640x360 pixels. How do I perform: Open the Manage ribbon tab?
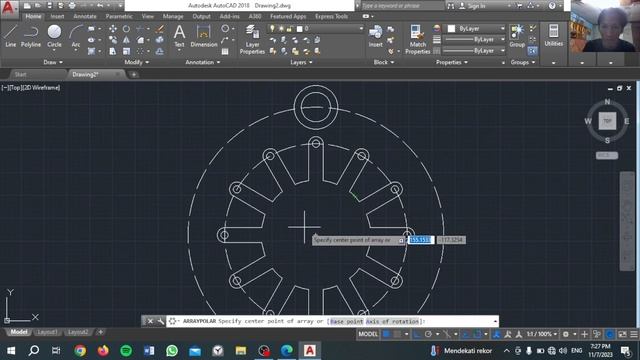point(173,16)
